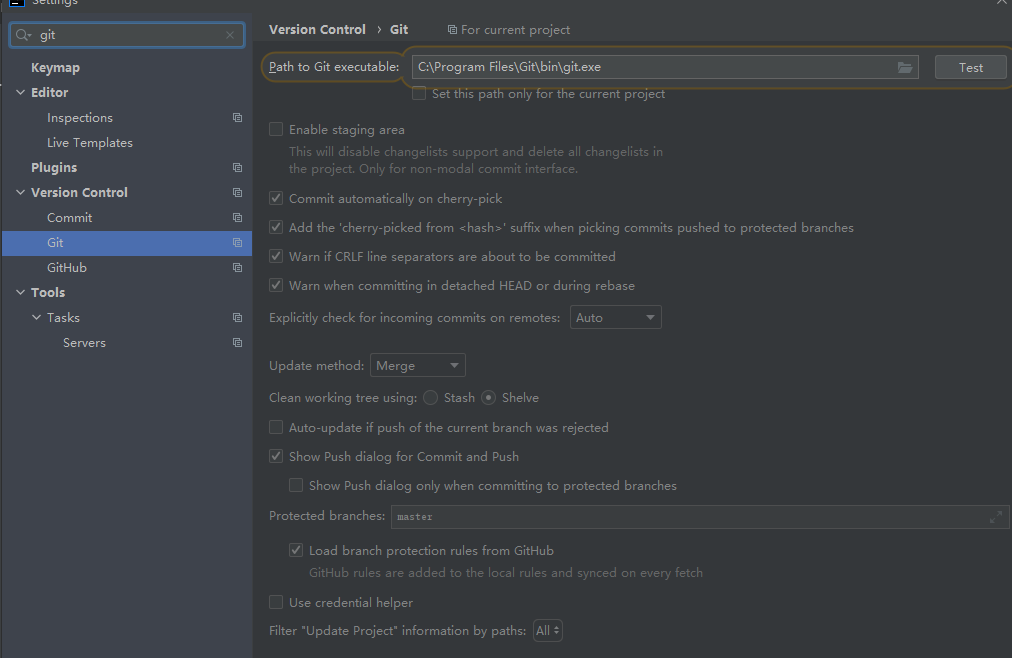The height and width of the screenshot is (658, 1012).
Task: Select Live Templates in the sidebar
Action: [89, 142]
